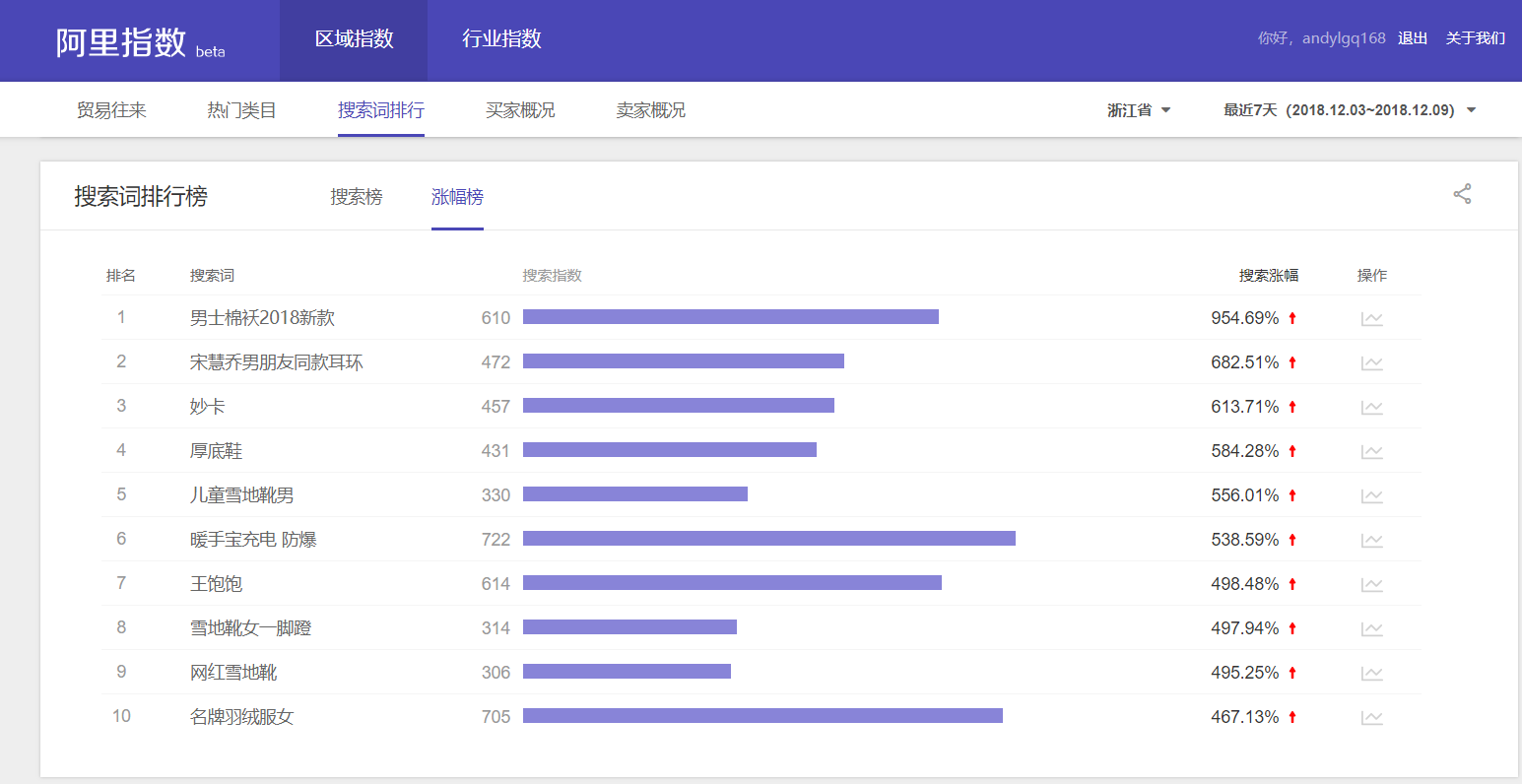Go to the 热门类目 section
This screenshot has width=1522, height=784.
tap(241, 110)
